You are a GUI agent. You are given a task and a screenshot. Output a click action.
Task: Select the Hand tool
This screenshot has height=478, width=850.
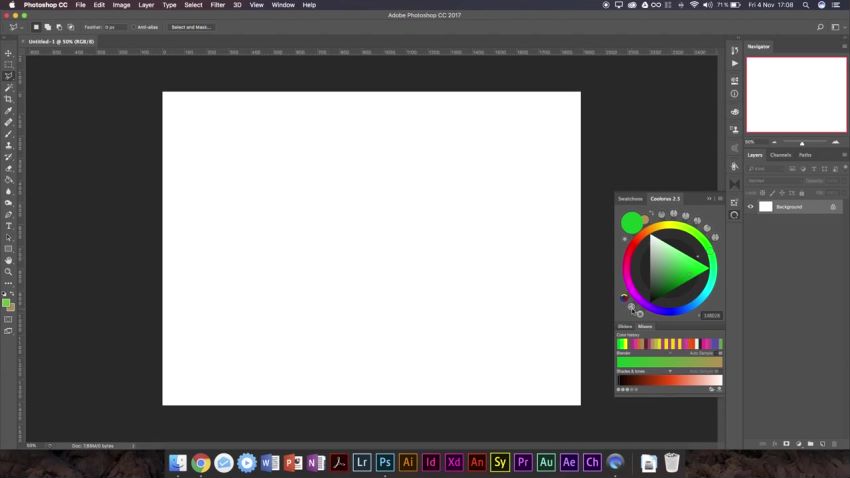tap(9, 260)
